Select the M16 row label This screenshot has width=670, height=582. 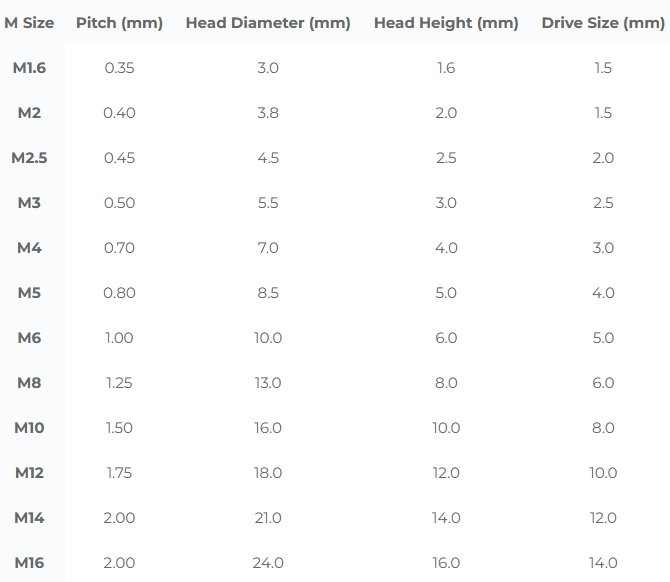(x=29, y=563)
